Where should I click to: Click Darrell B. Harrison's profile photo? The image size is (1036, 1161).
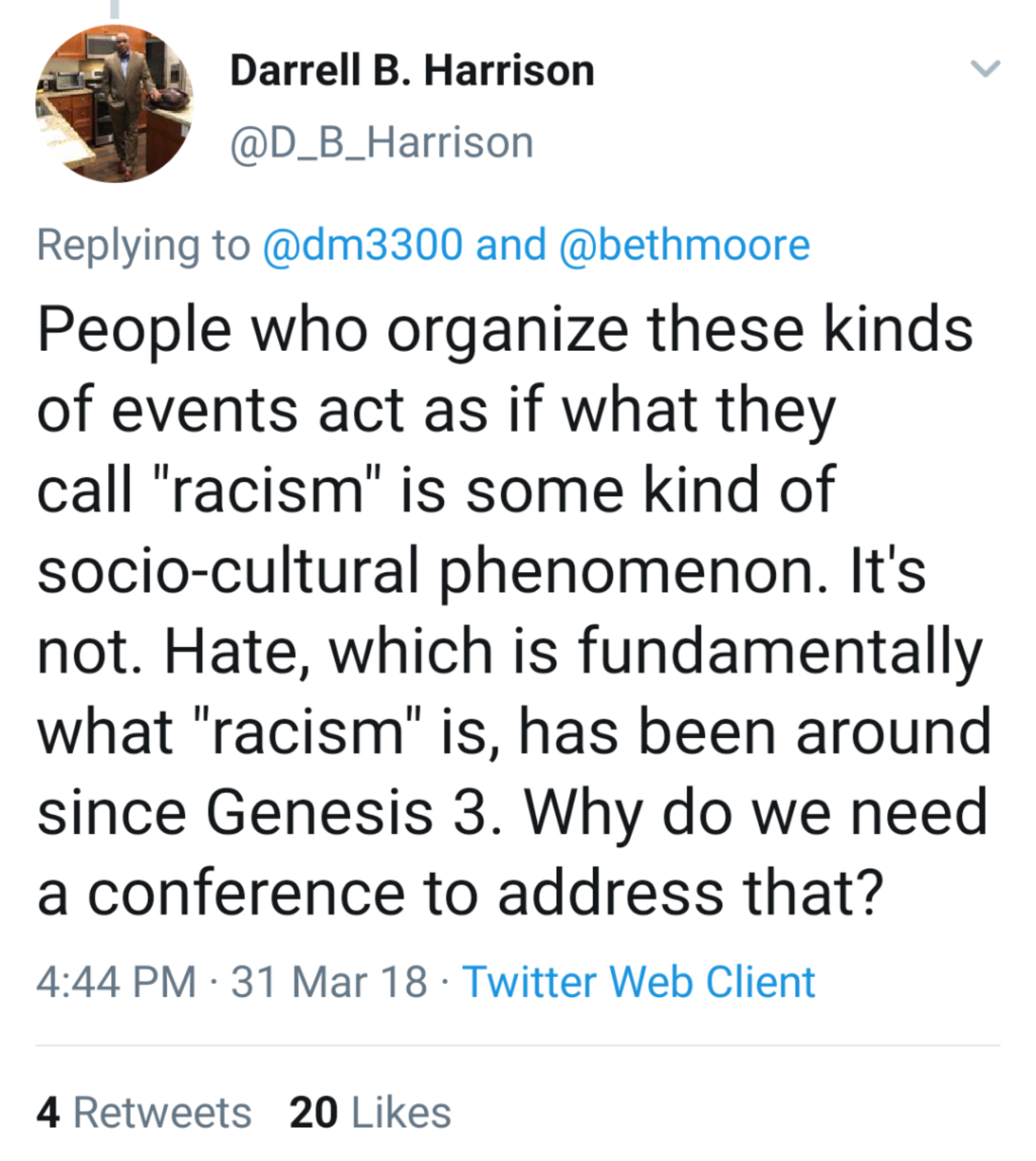pos(115,104)
